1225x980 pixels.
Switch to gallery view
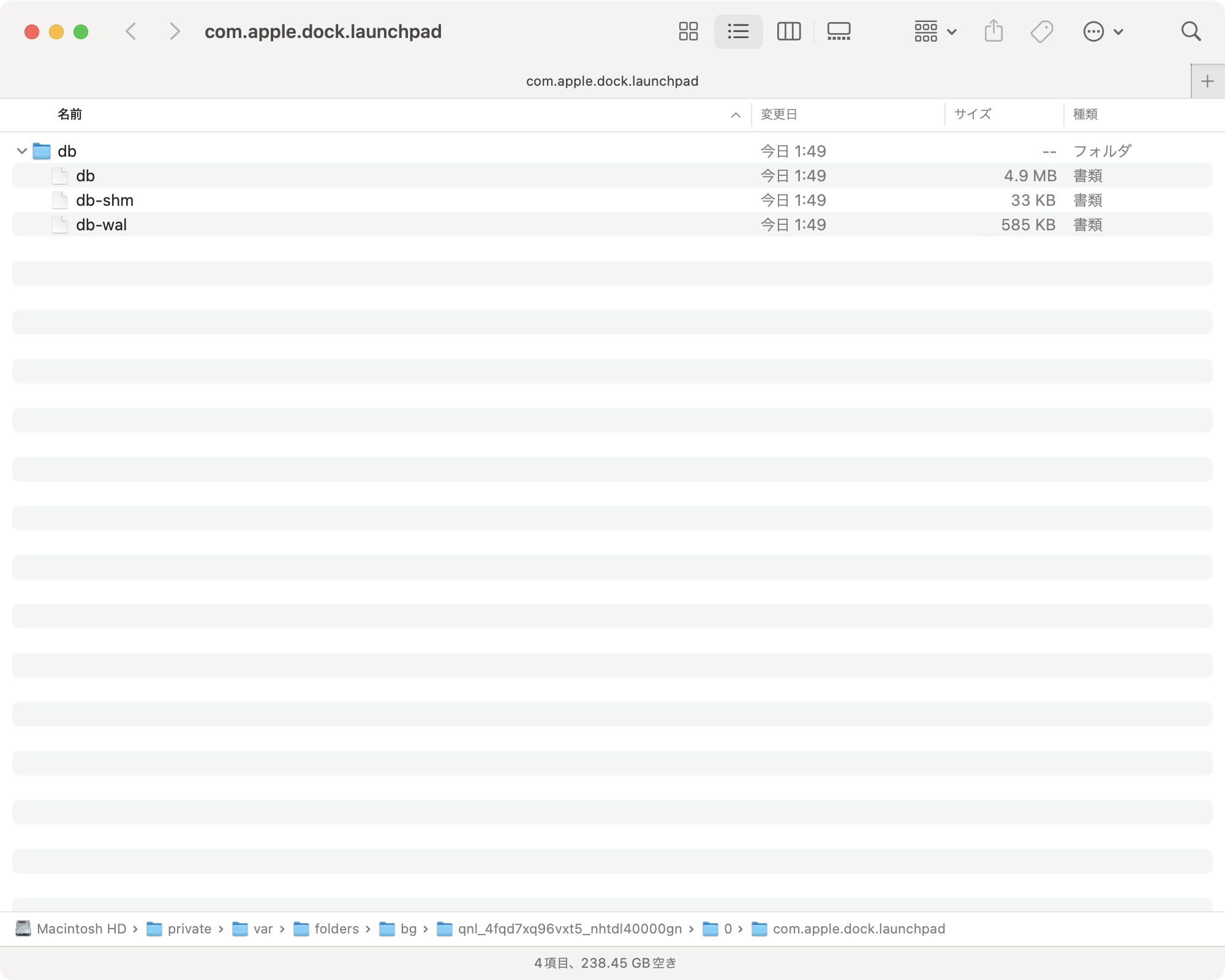click(x=839, y=31)
